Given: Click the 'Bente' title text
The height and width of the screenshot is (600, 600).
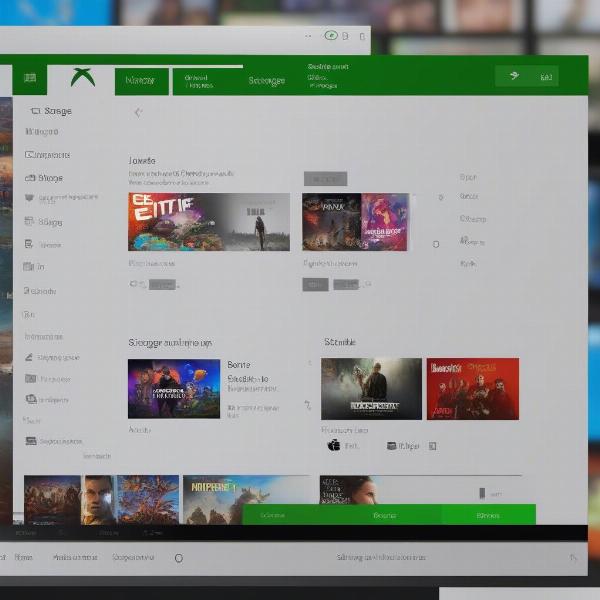Looking at the screenshot, I should (239, 365).
